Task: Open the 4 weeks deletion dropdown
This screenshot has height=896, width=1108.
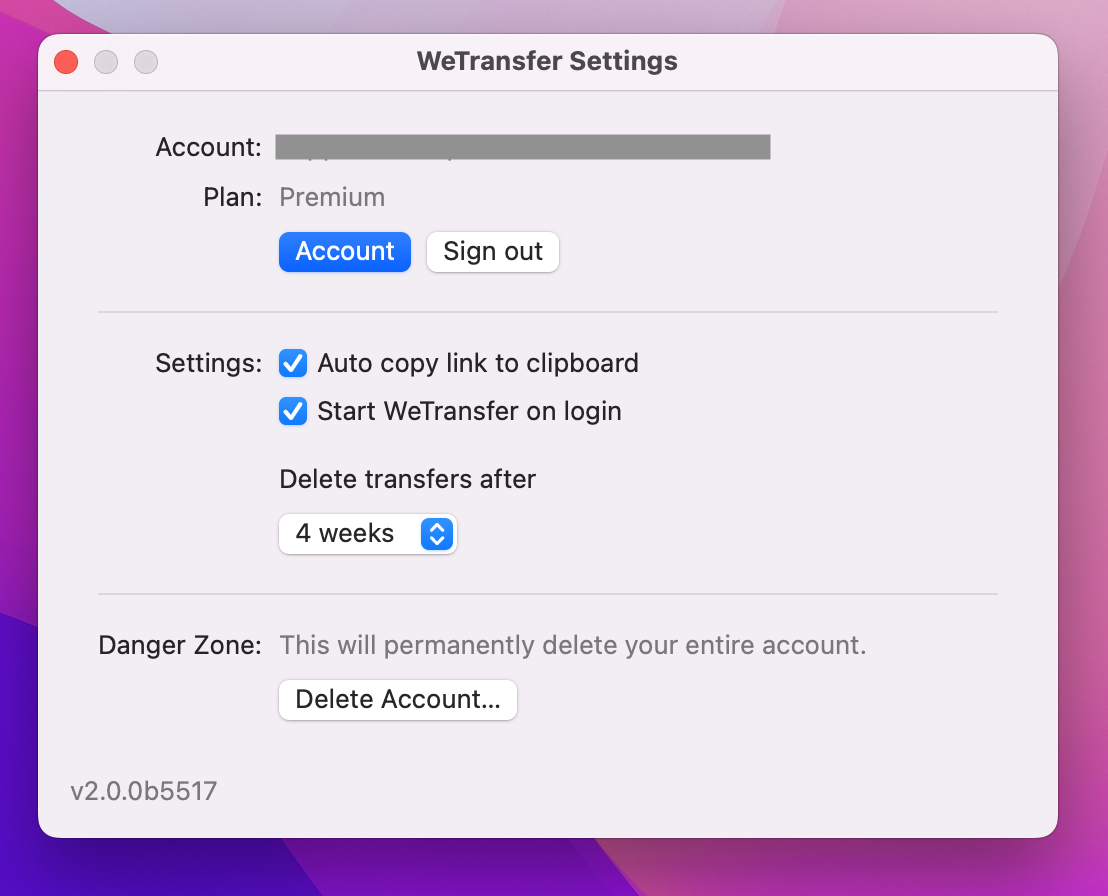Action: [367, 534]
